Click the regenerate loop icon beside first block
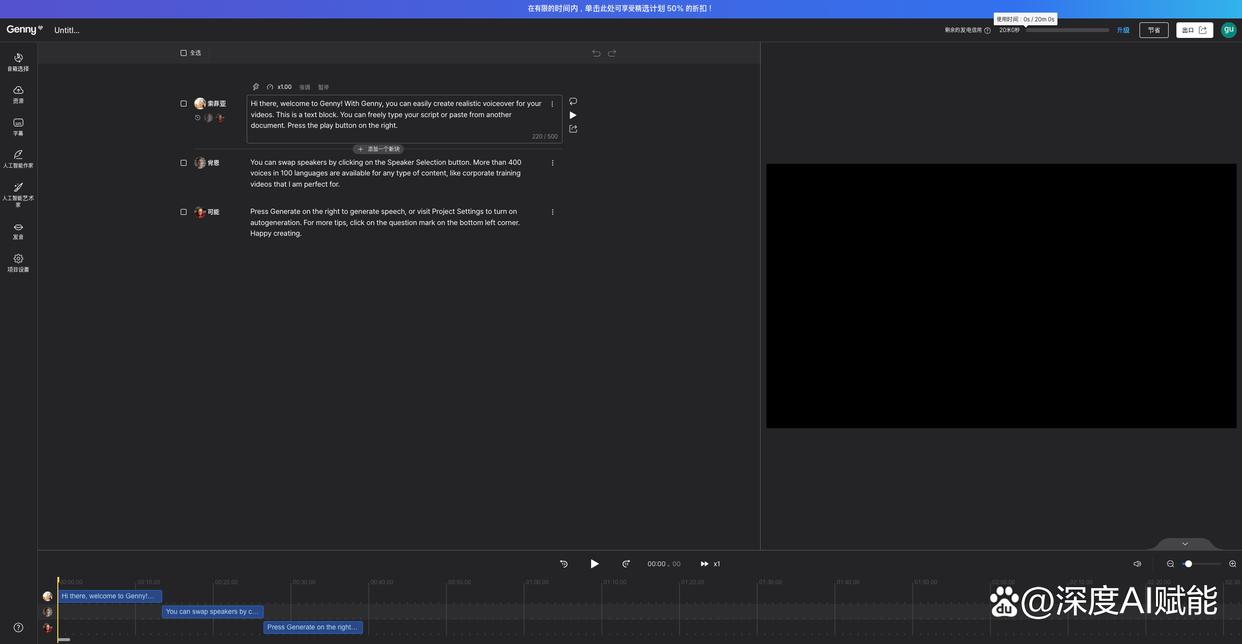This screenshot has height=644, width=1242. tap(573, 101)
